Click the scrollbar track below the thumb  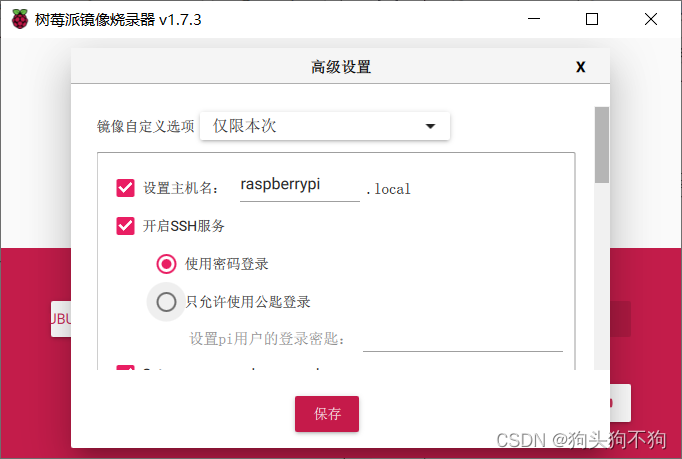pyautogui.click(x=602, y=276)
